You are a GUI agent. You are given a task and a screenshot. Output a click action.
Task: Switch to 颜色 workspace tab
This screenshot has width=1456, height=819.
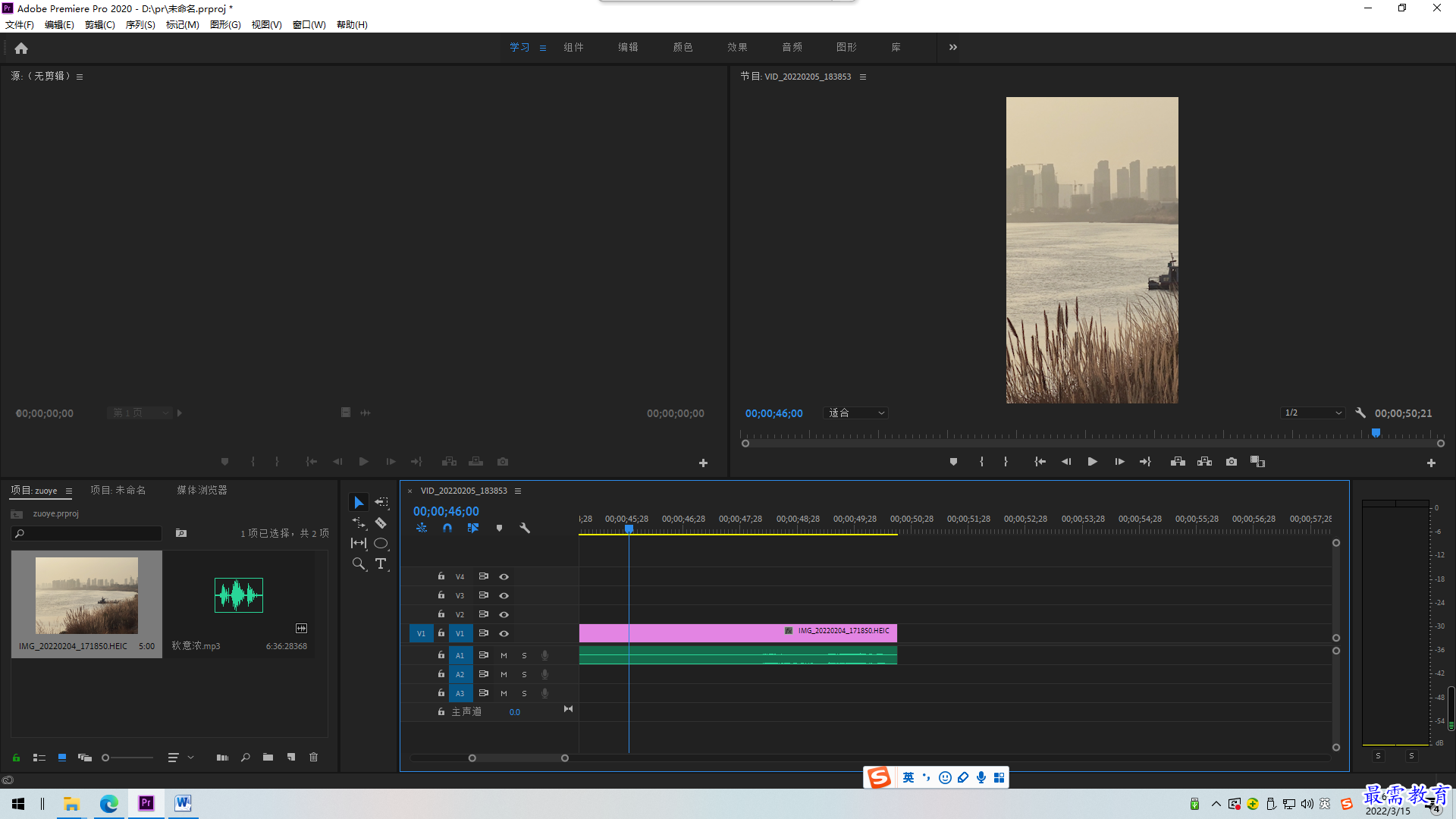tap(682, 47)
